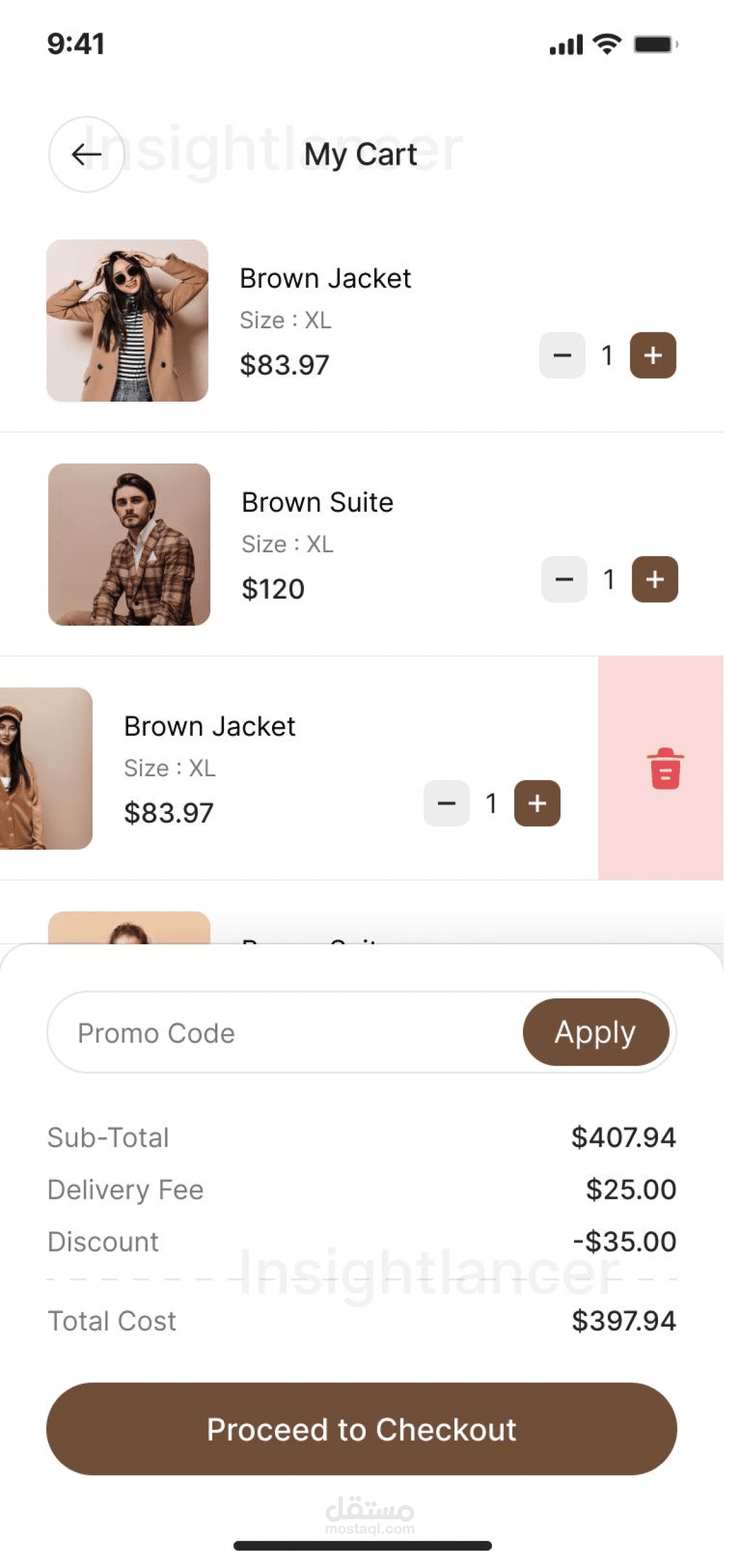Click the red trash delete icon
Screen dimensions: 740x1568
click(x=665, y=769)
